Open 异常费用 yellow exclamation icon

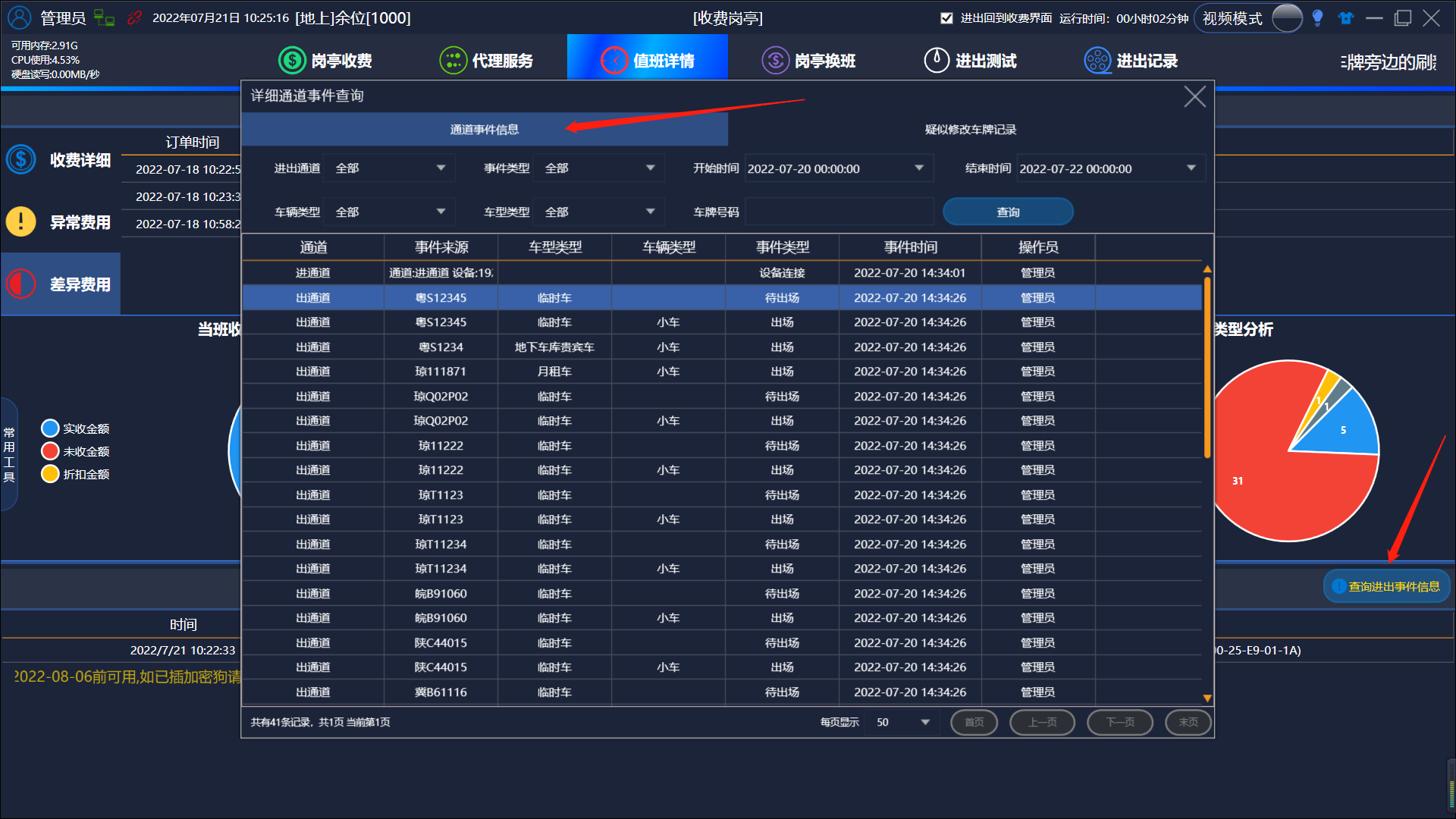(x=21, y=221)
